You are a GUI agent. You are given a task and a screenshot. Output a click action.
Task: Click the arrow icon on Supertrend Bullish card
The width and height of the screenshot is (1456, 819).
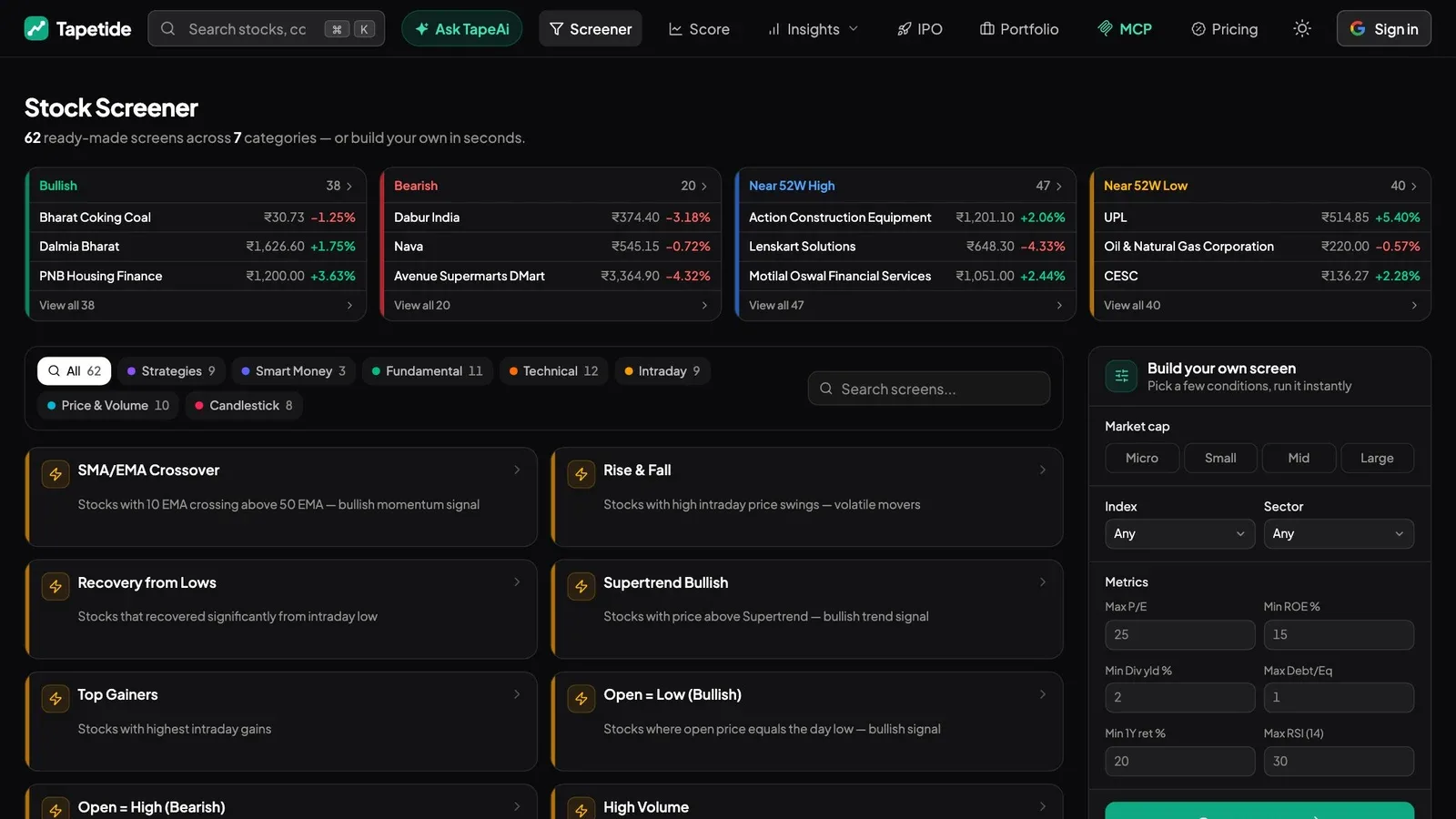[1043, 582]
